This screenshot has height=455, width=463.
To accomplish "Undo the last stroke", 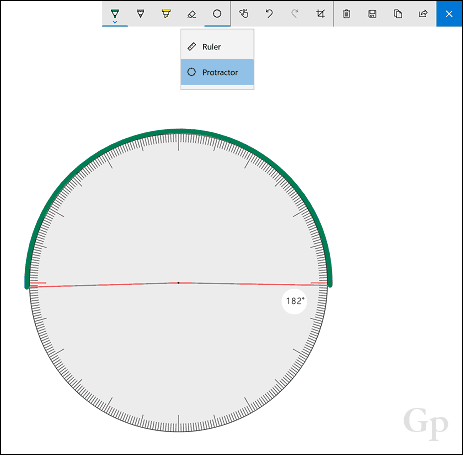I will [269, 14].
